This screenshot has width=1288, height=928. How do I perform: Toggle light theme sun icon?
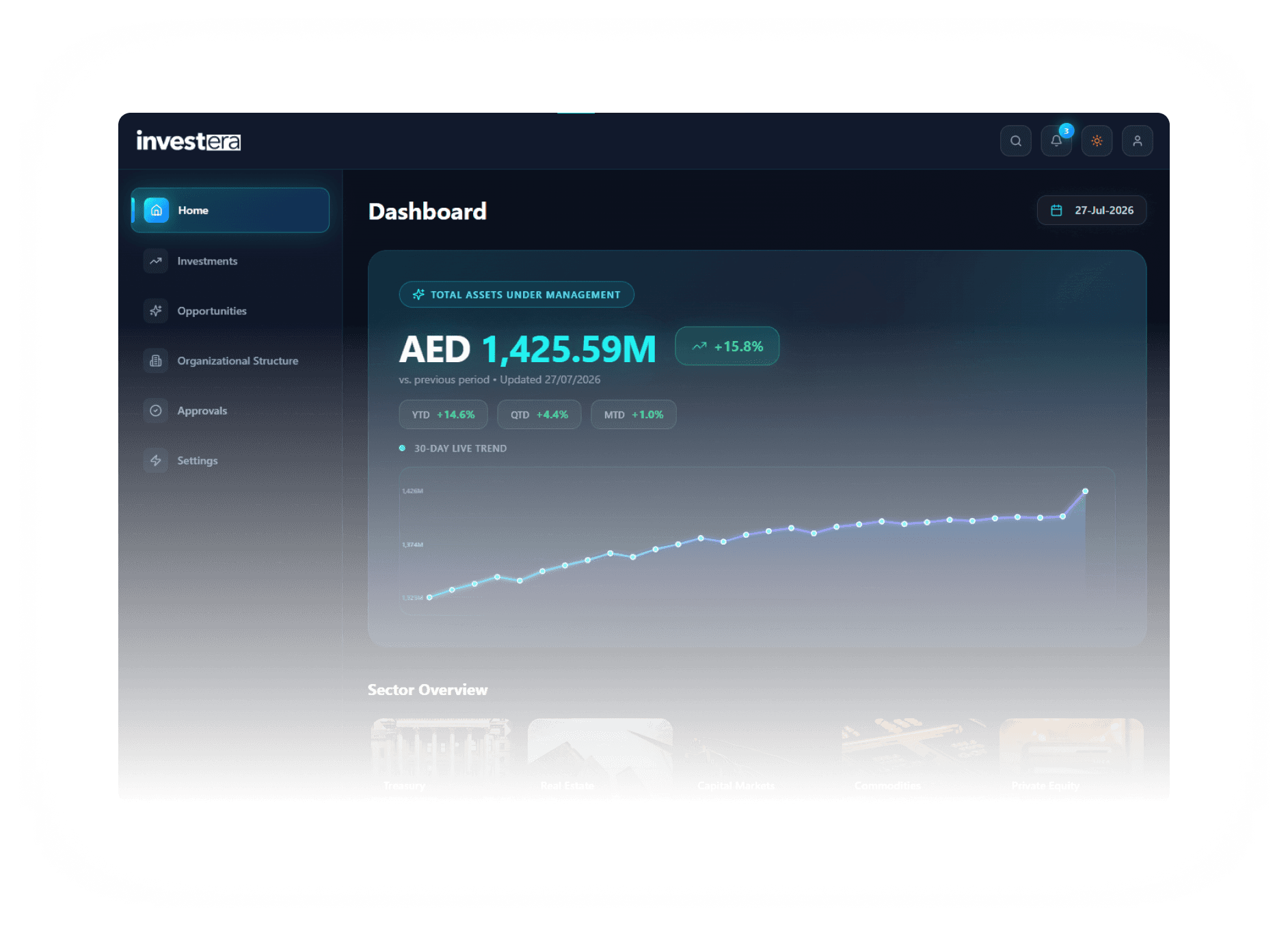click(1097, 141)
